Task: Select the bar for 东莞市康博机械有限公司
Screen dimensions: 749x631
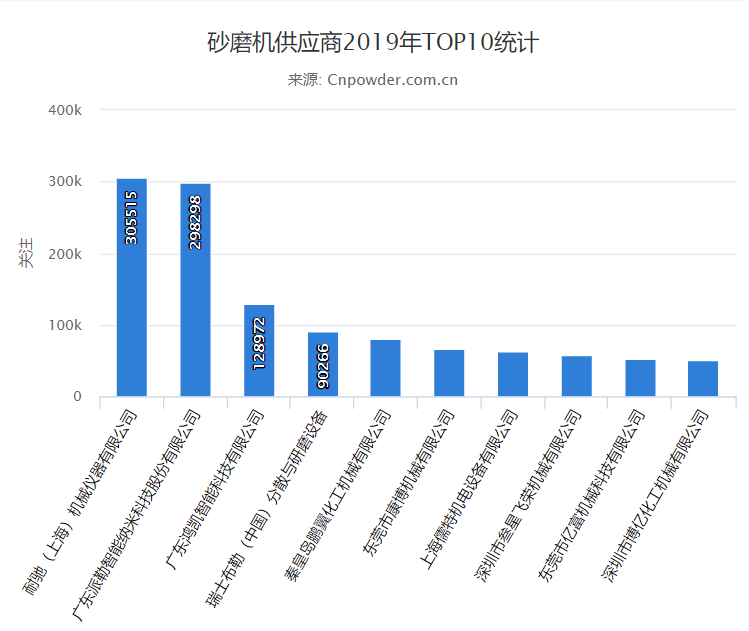Action: pos(449,374)
